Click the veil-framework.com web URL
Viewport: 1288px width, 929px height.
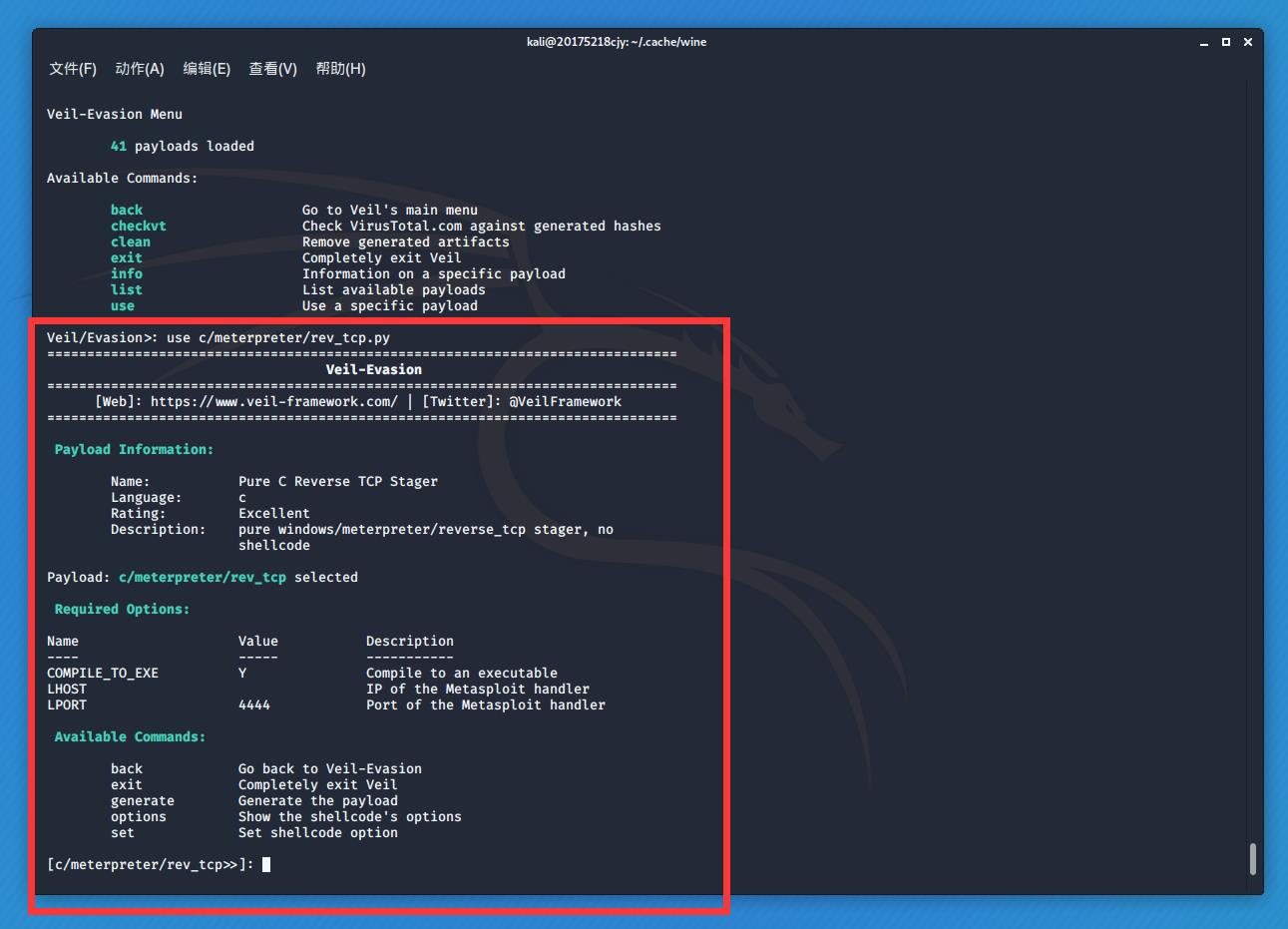pos(274,401)
